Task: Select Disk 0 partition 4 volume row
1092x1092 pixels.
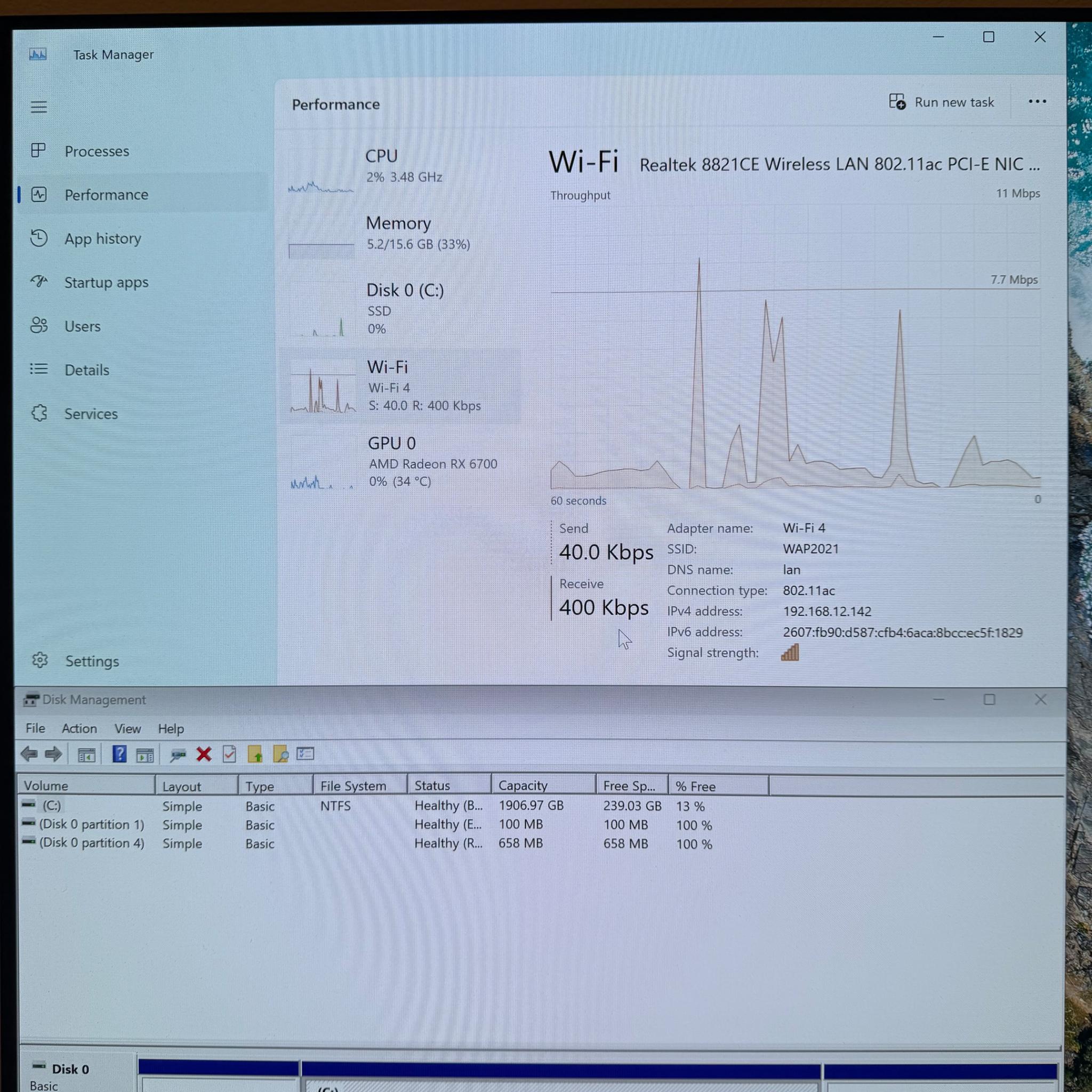Action: (367, 844)
